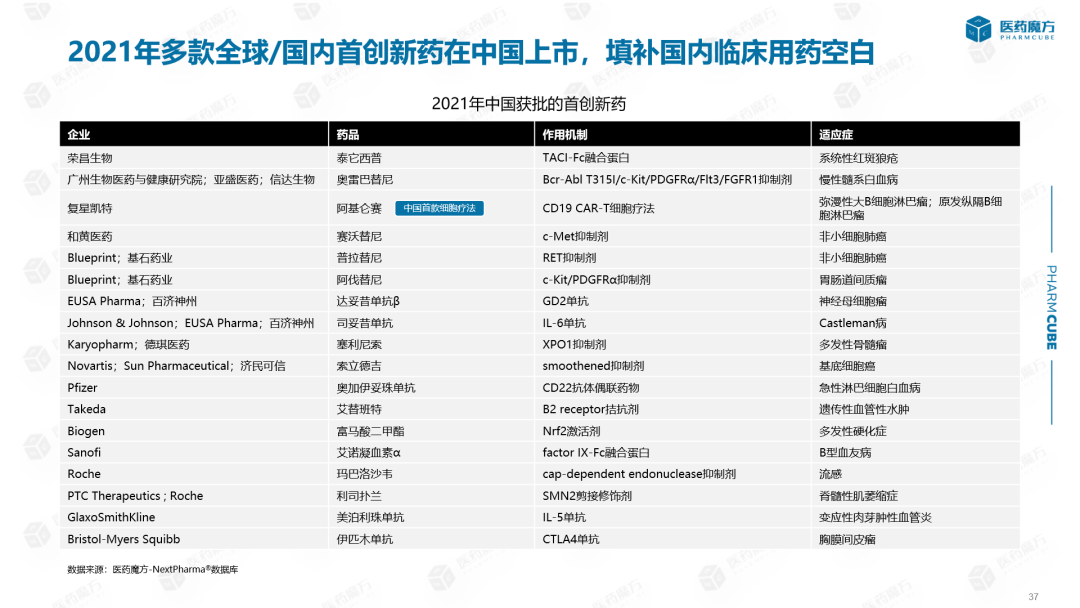Screen dimensions: 1080x608
Task: Select the mechanism IL-5单抗
Action: pos(564,517)
